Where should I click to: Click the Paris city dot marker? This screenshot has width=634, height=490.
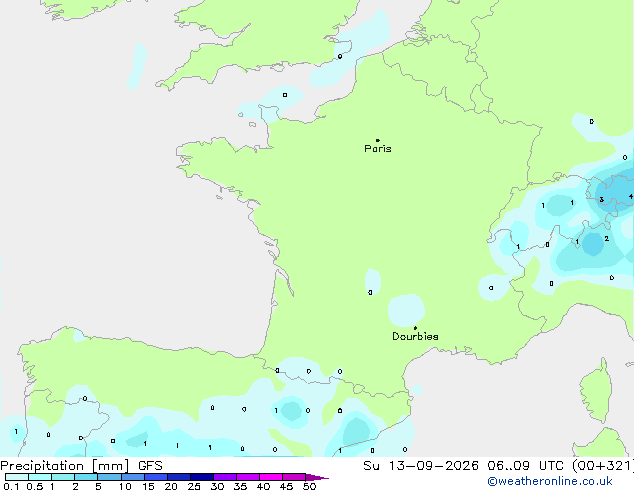pyautogui.click(x=378, y=140)
